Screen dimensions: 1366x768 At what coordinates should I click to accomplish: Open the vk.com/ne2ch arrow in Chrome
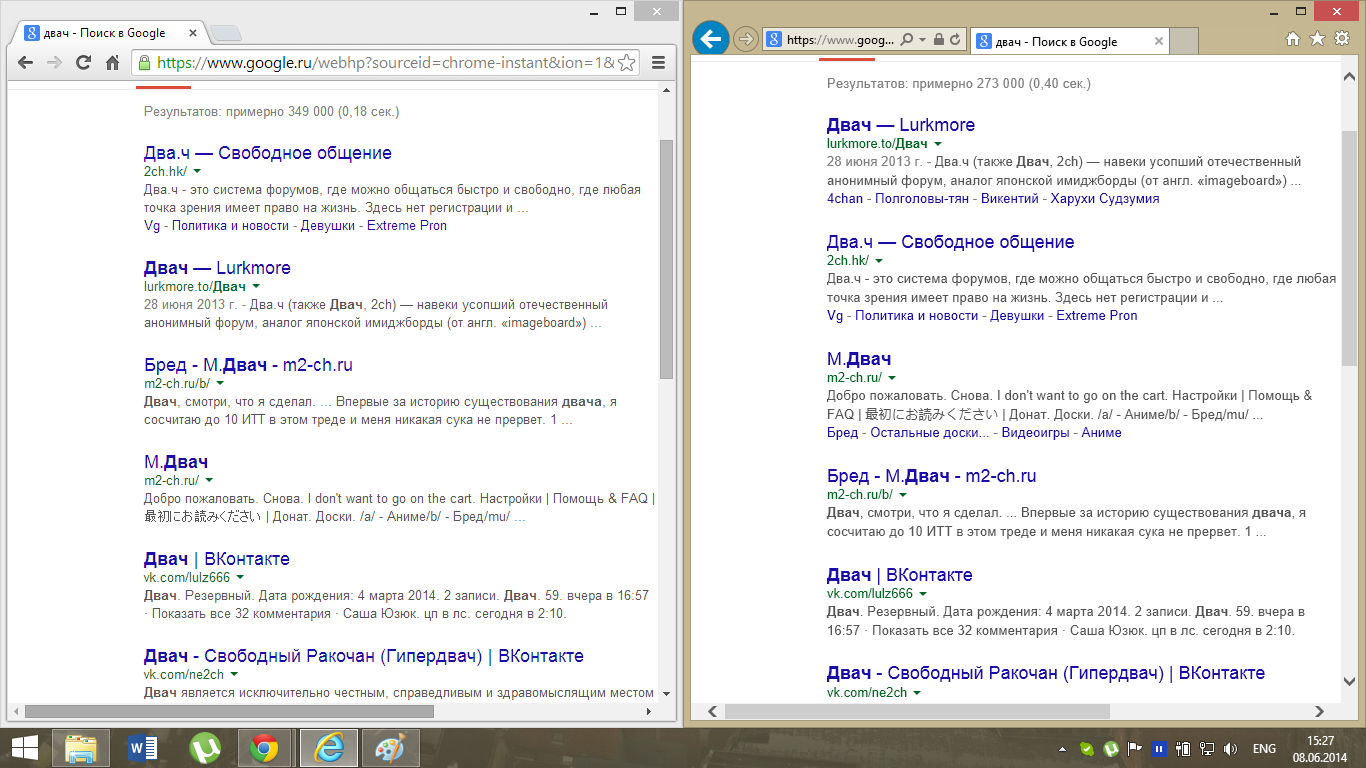pyautogui.click(x=234, y=675)
